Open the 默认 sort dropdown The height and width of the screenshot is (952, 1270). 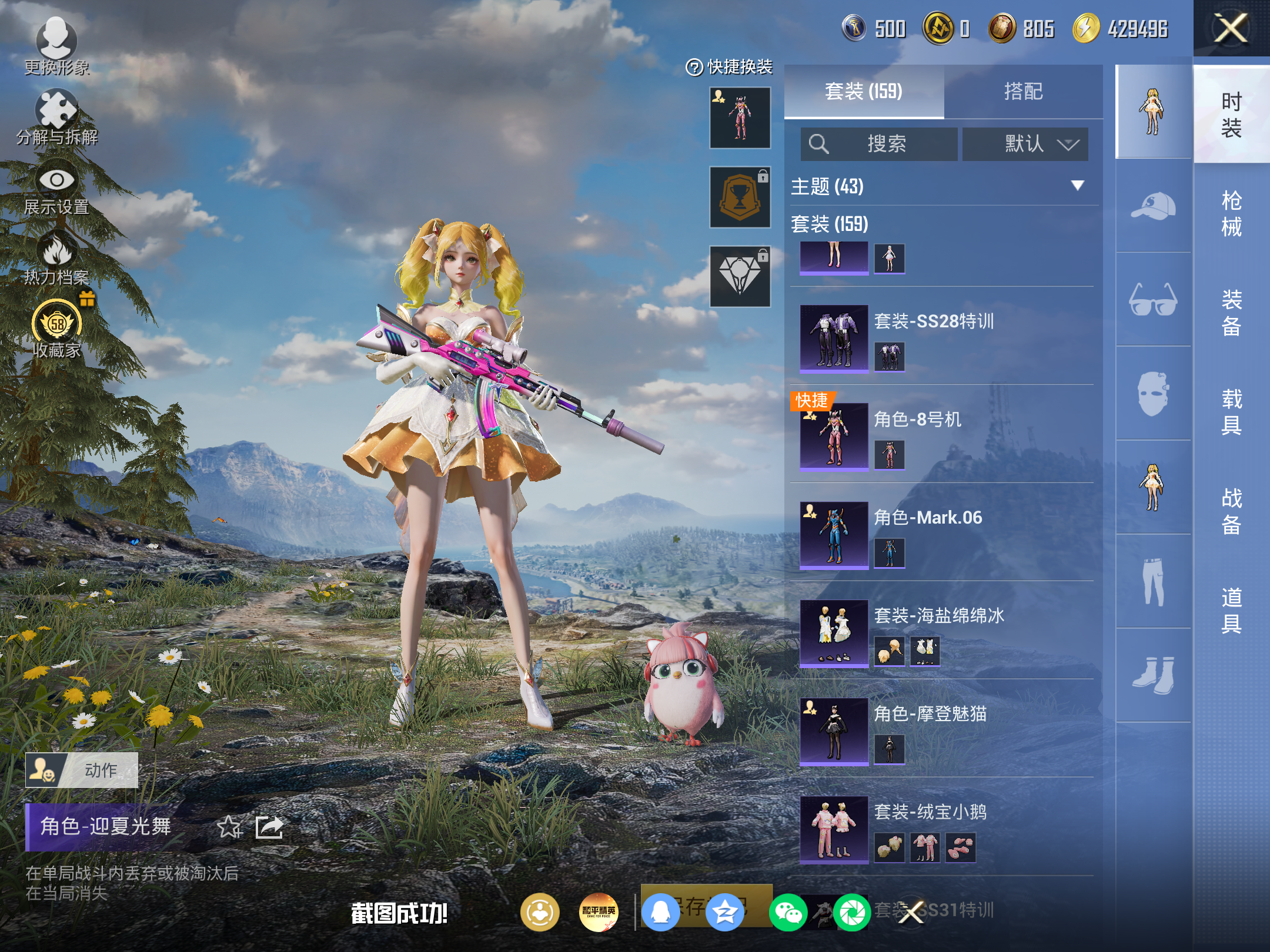pyautogui.click(x=1025, y=144)
